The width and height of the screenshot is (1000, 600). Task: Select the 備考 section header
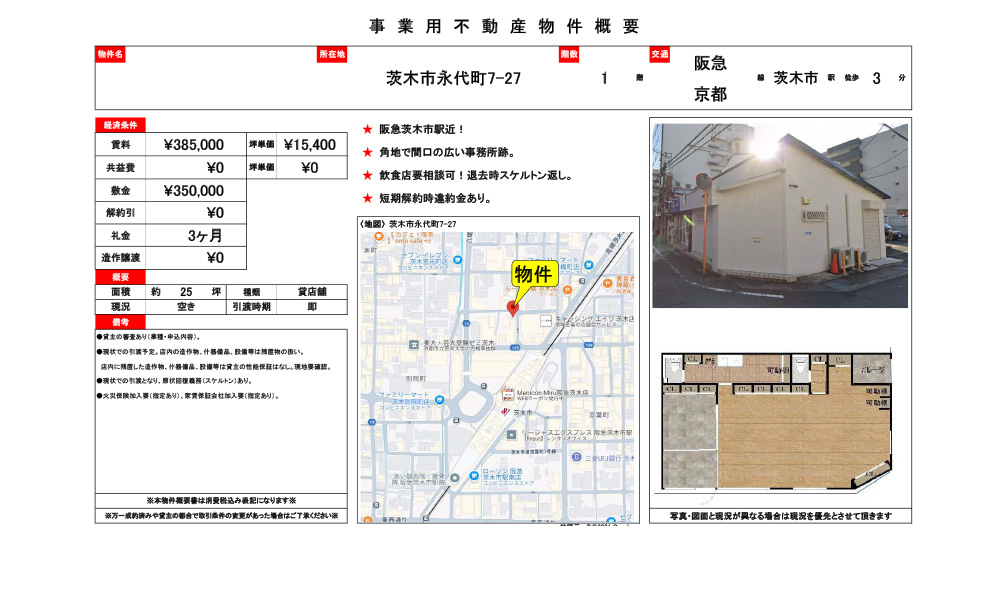pos(120,322)
